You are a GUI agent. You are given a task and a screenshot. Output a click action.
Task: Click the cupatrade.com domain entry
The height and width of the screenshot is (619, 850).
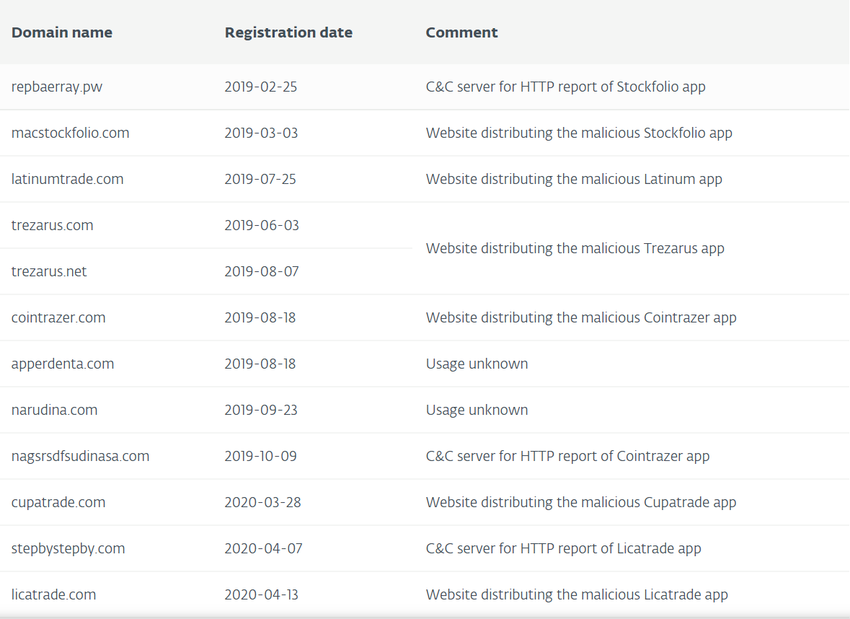58,502
